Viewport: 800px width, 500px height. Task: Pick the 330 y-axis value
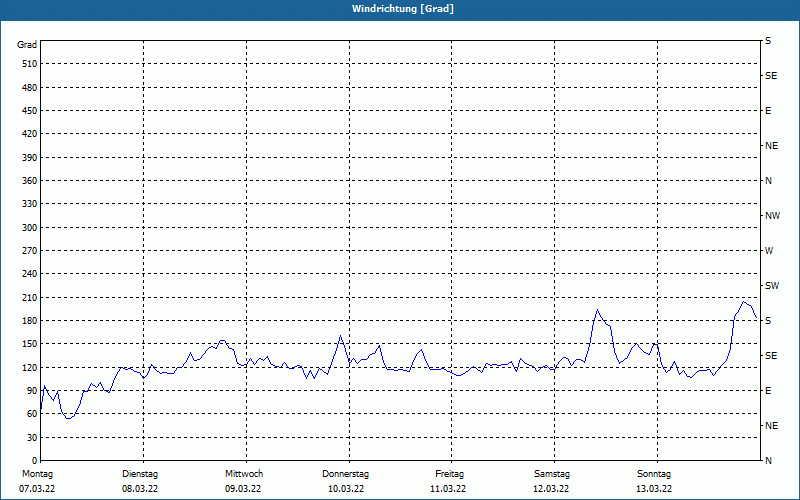tap(30, 204)
